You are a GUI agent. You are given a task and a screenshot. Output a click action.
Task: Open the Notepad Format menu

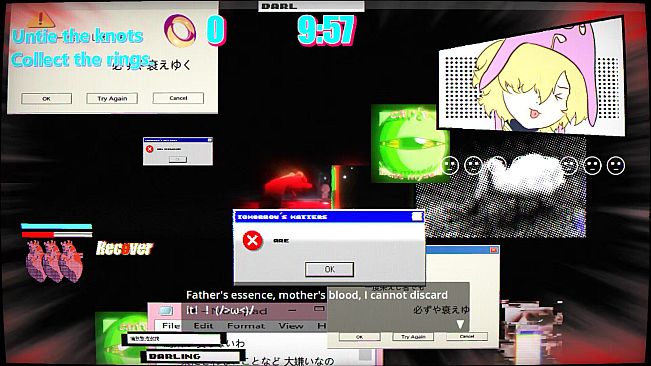click(246, 326)
